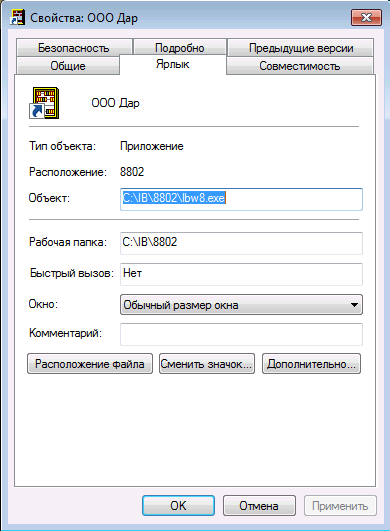Switch to the Совместимость tab
The height and width of the screenshot is (531, 390).
tap(300, 66)
